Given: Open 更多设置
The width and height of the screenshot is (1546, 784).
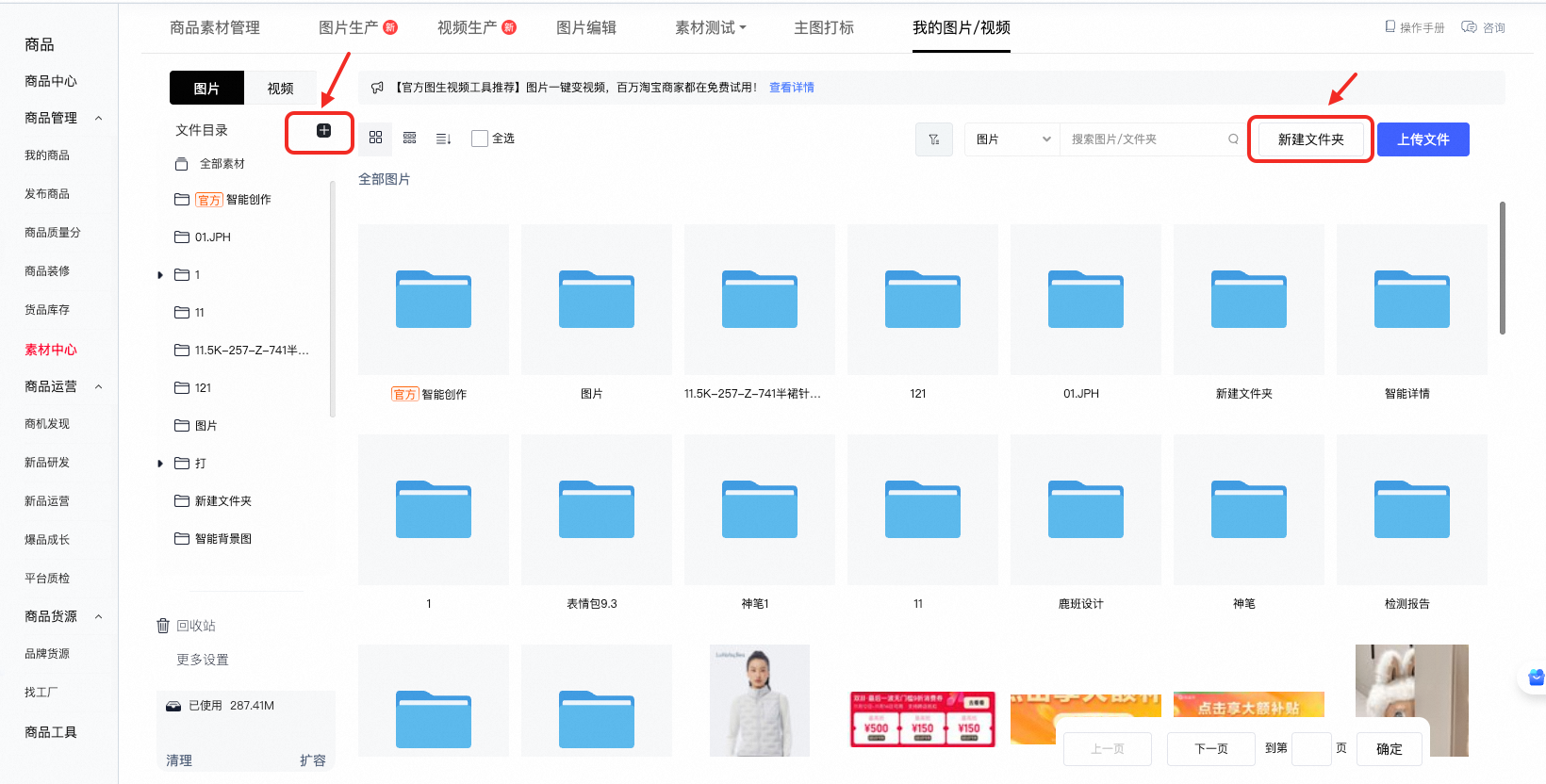Looking at the screenshot, I should (203, 660).
